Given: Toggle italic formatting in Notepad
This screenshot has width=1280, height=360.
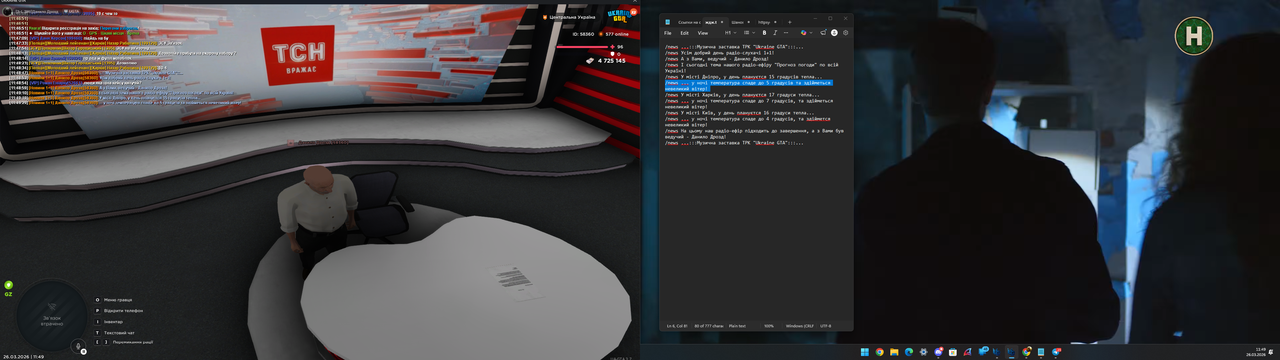Looking at the screenshot, I should pyautogui.click(x=775, y=33).
